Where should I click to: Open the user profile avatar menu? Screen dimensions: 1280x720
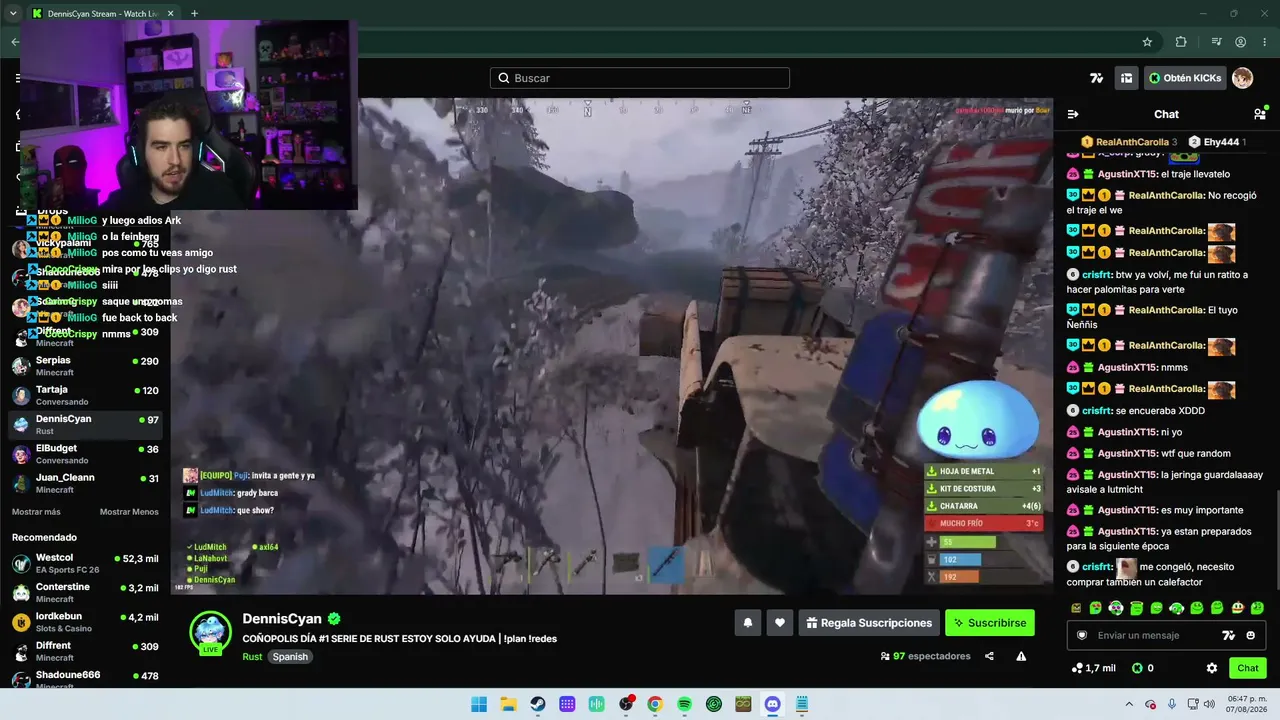click(1242, 78)
